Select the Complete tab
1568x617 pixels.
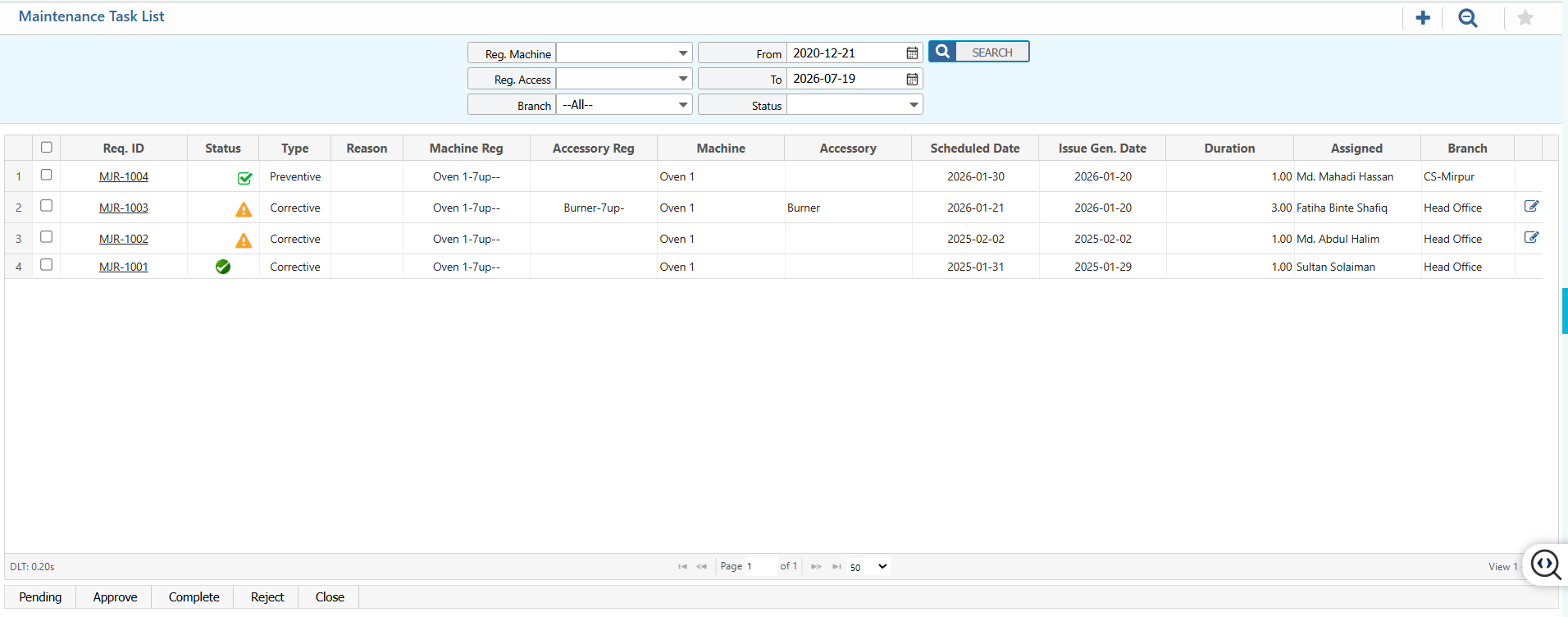(194, 597)
